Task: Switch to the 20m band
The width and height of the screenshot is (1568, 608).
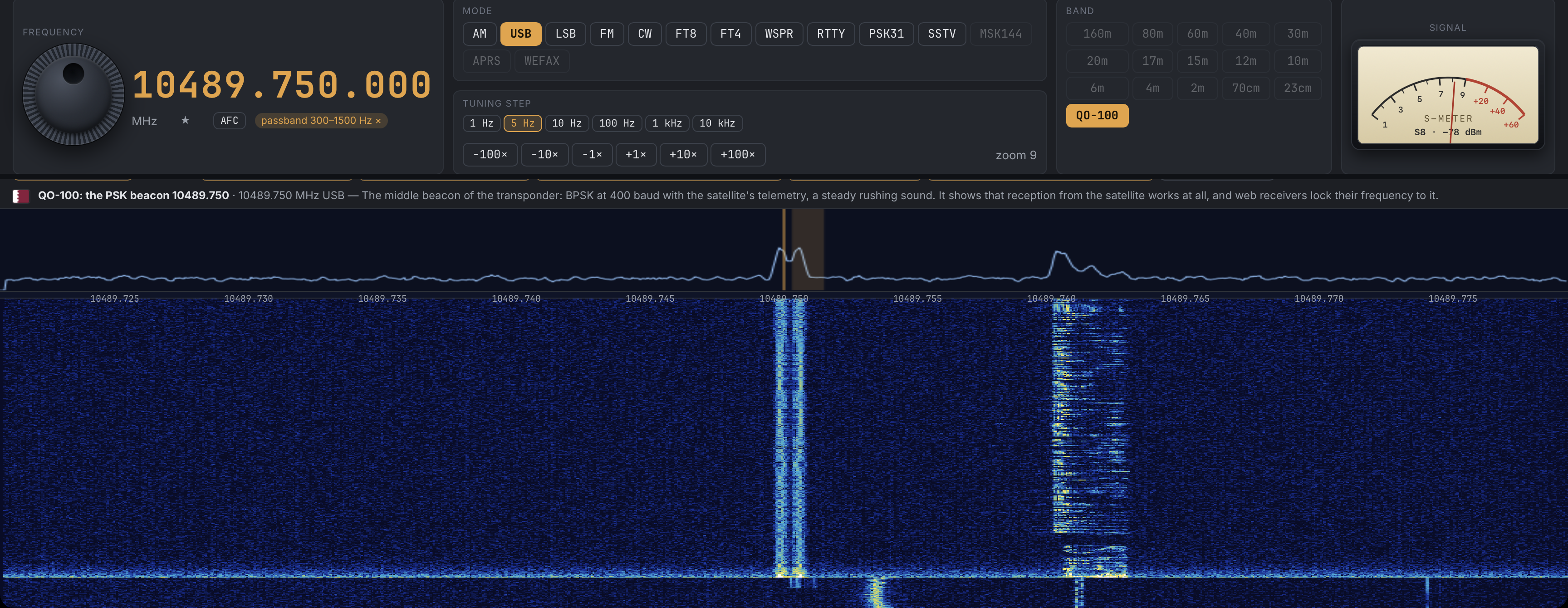Action: point(1097,61)
